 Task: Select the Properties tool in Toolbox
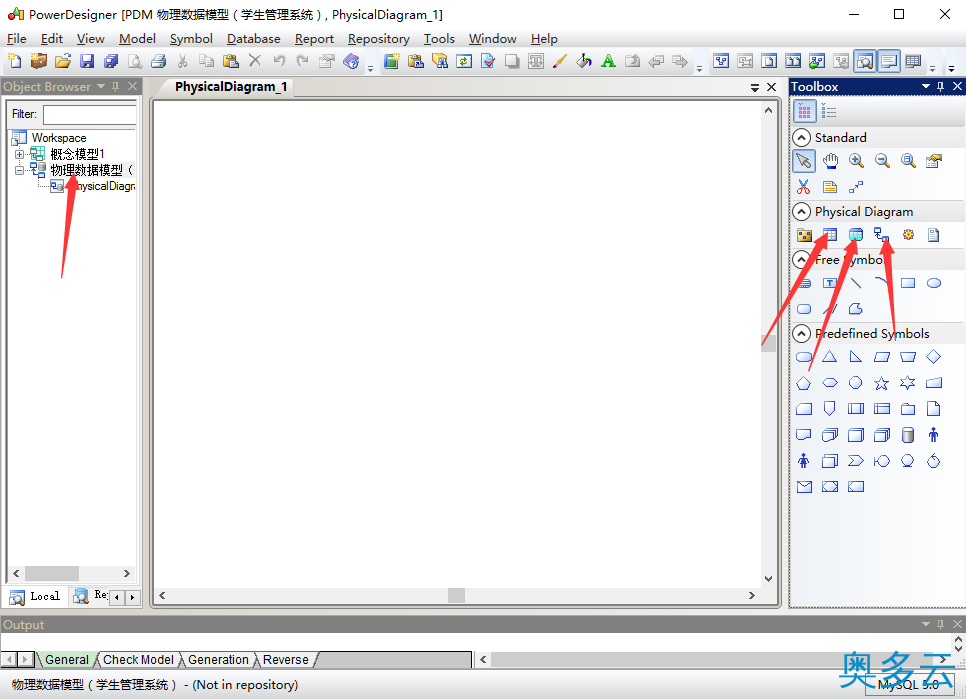point(934,161)
